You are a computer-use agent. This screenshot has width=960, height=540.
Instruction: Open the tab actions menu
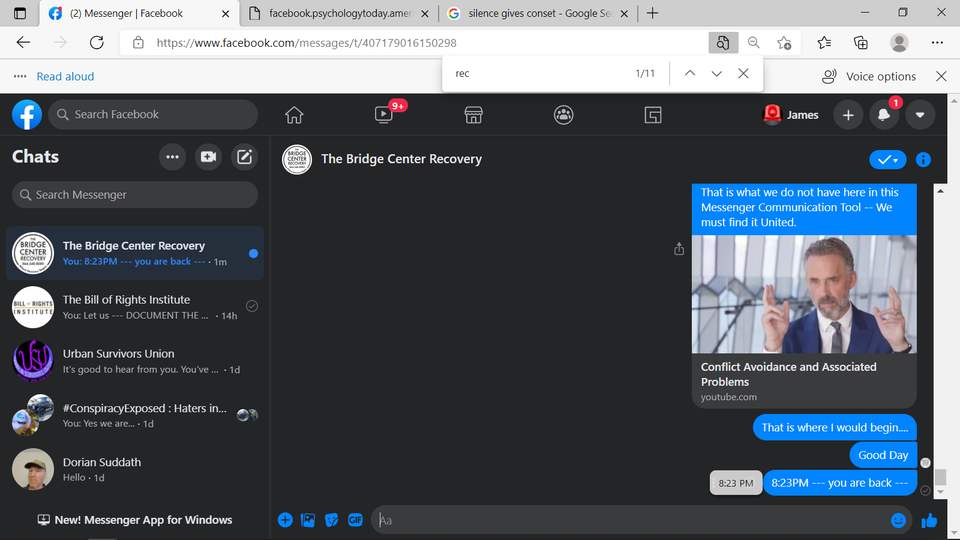[20, 13]
